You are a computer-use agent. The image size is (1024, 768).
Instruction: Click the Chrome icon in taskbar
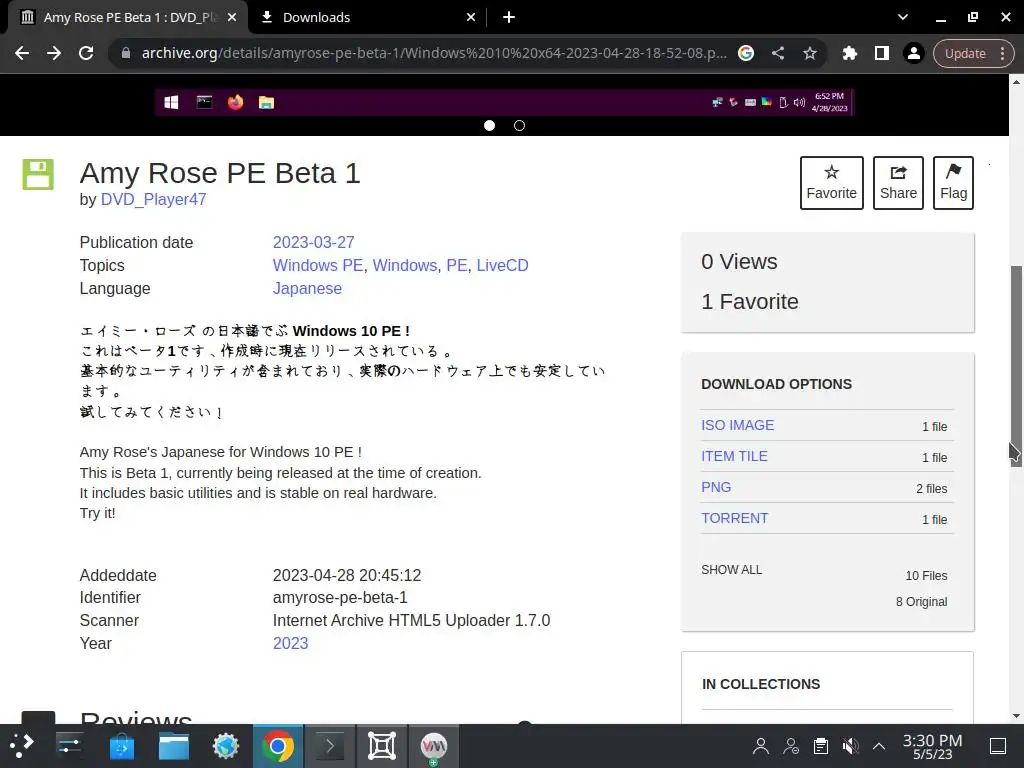click(278, 746)
